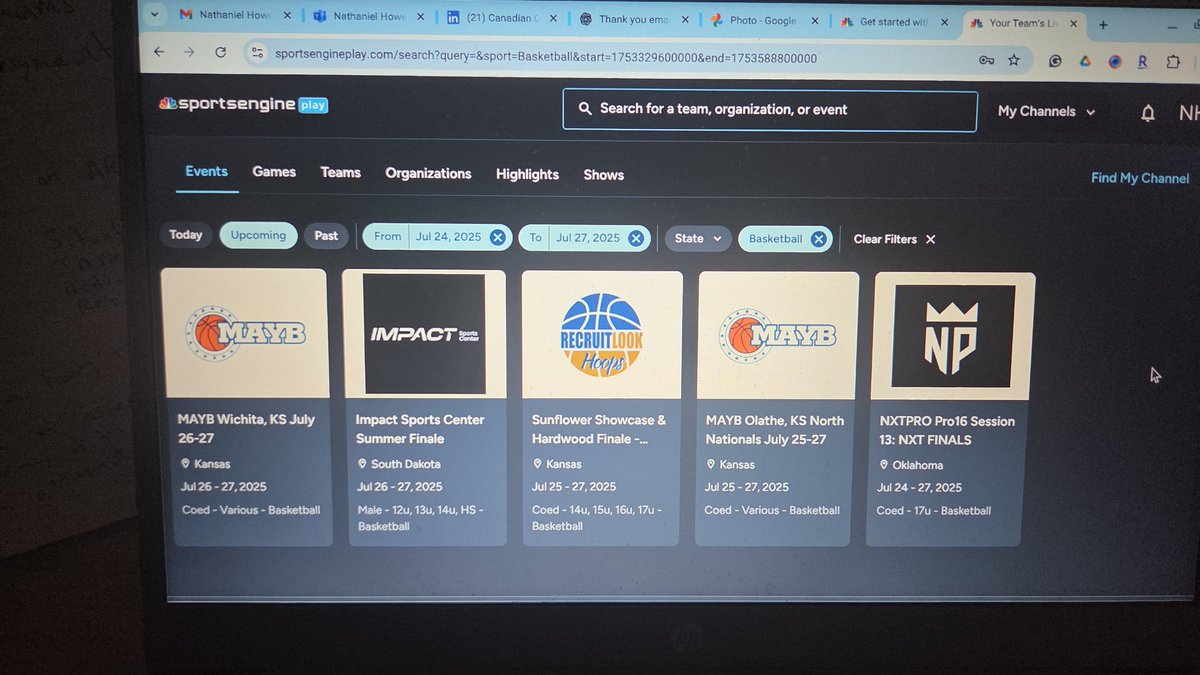The width and height of the screenshot is (1200, 675).
Task: Click the Clear Filters button
Action: point(895,239)
